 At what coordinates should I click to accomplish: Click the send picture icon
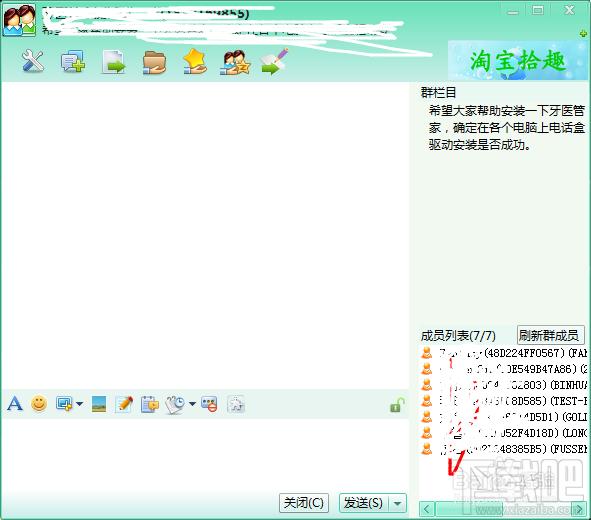[x=99, y=404]
